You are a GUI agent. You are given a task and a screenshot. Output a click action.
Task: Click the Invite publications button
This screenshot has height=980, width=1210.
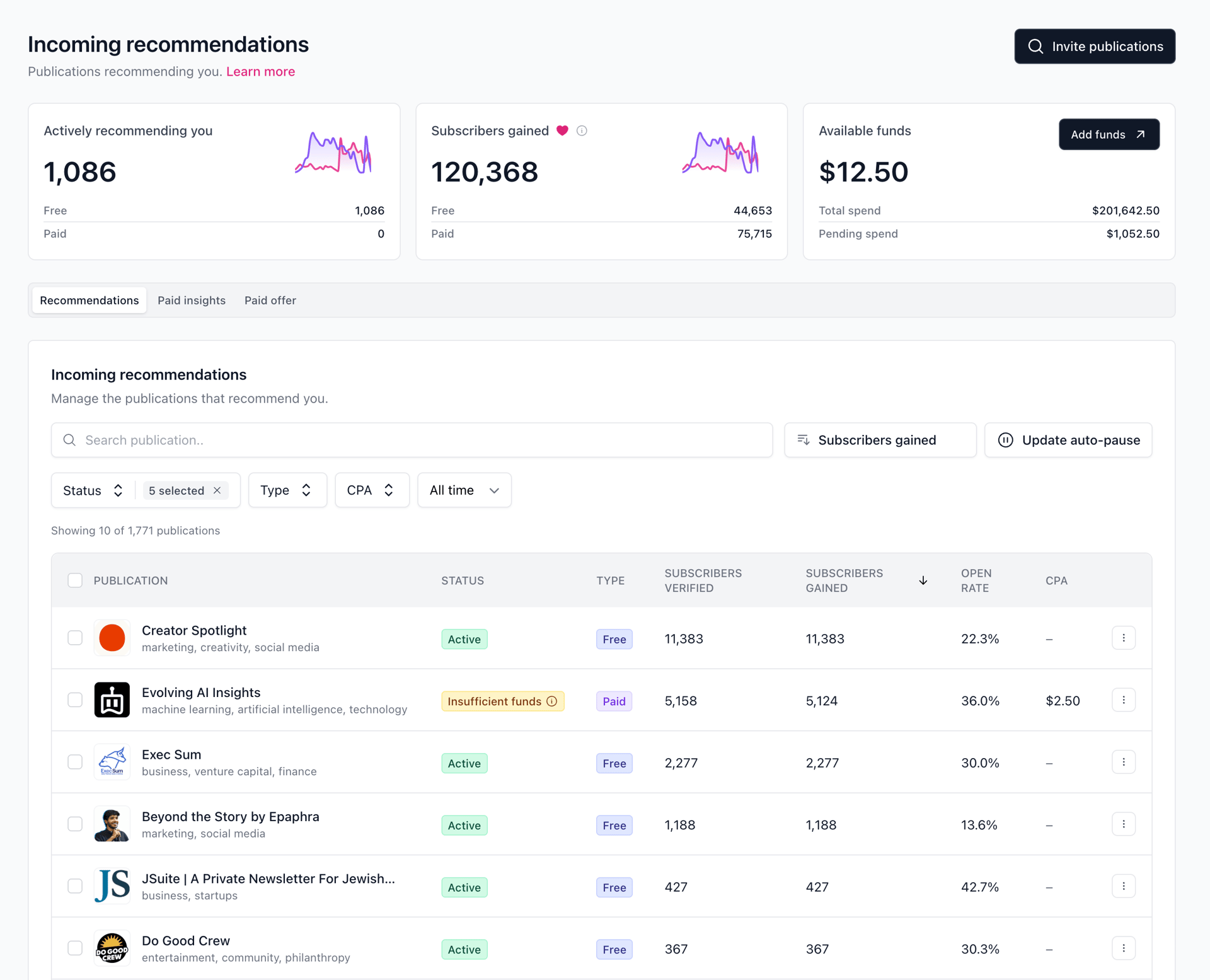(x=1095, y=46)
